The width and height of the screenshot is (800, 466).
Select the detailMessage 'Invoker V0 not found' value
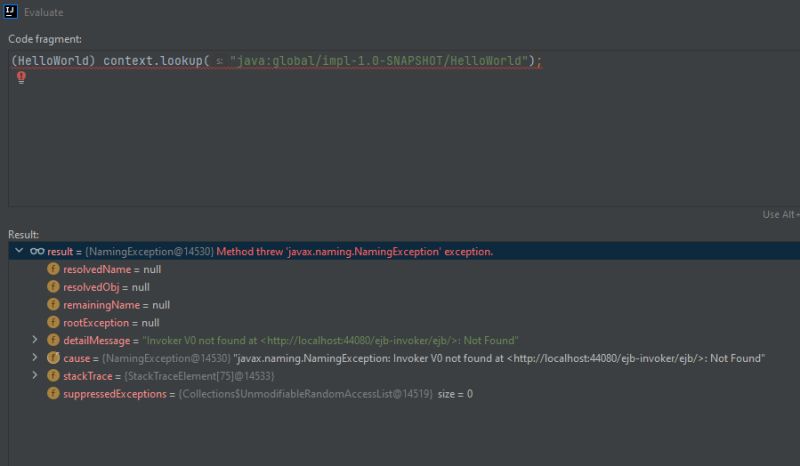click(x=330, y=340)
